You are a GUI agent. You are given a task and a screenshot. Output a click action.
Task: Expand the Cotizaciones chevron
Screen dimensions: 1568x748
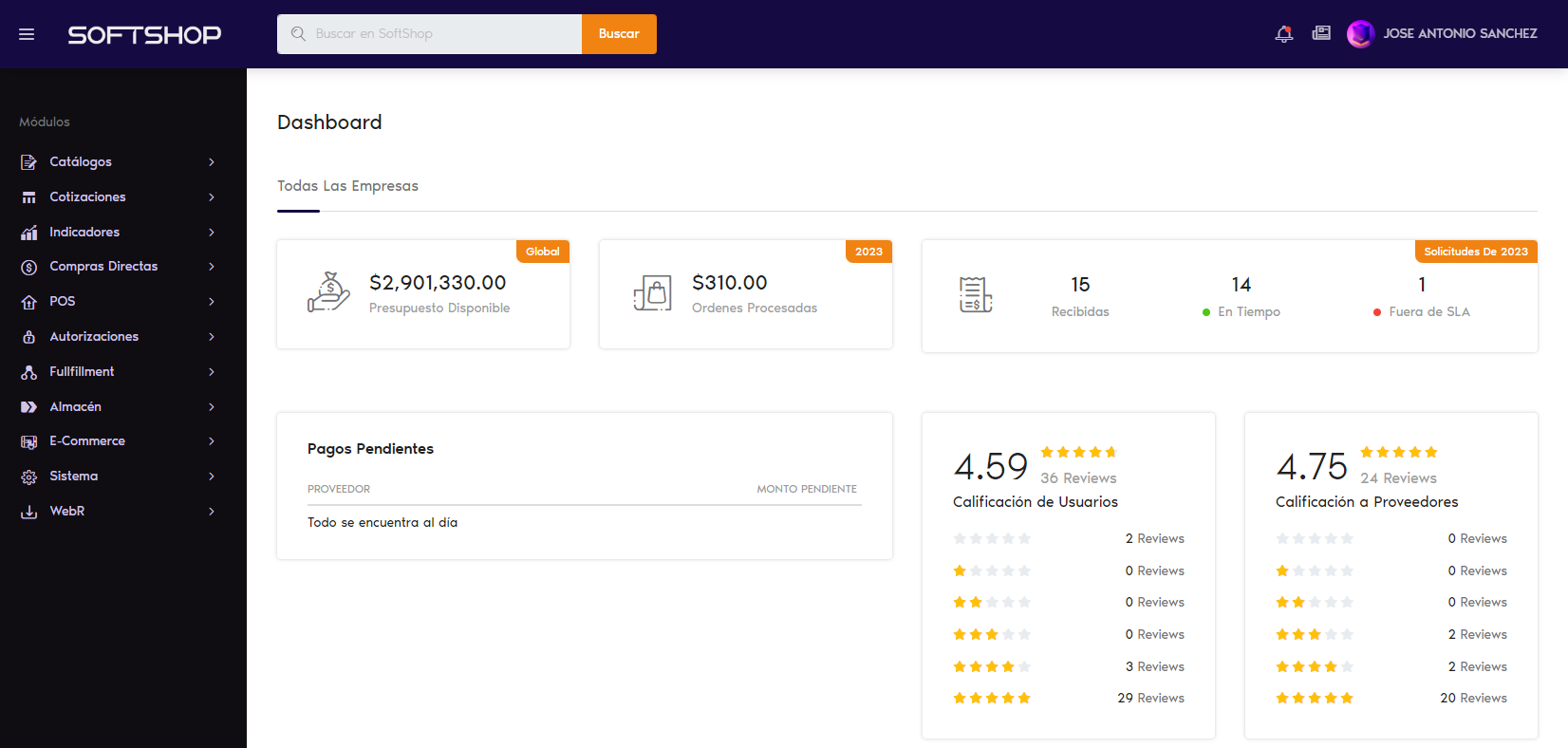[212, 197]
